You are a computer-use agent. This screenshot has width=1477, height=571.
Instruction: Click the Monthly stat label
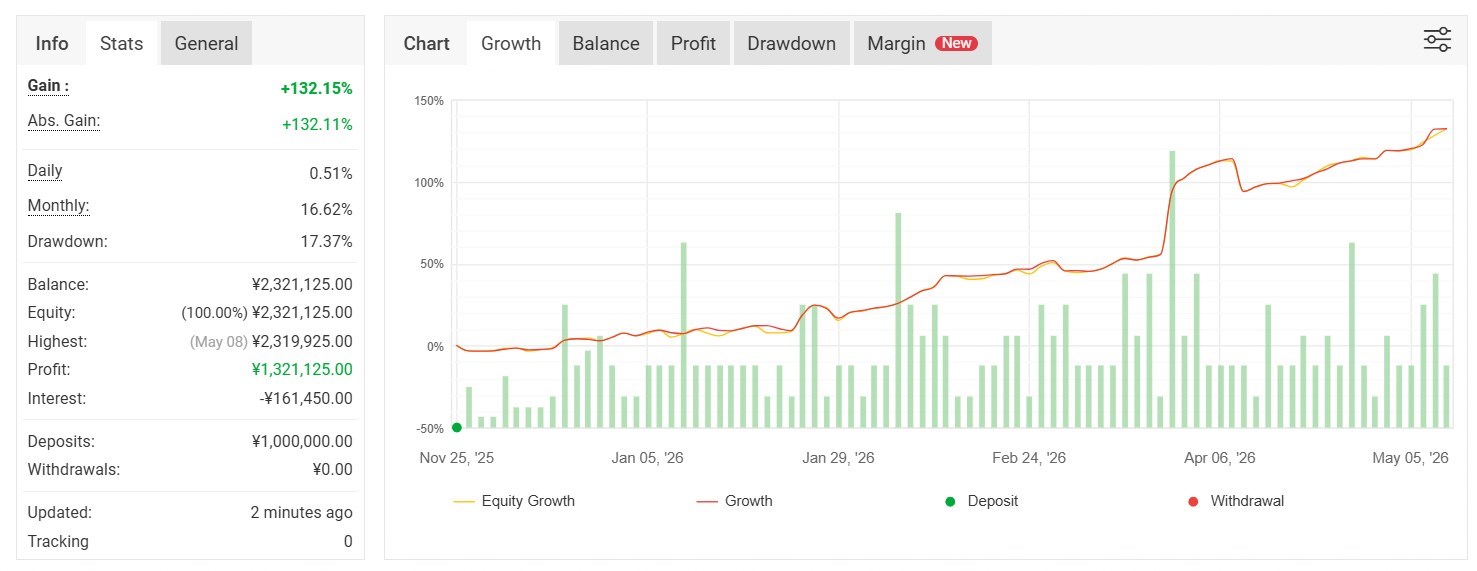(58, 207)
